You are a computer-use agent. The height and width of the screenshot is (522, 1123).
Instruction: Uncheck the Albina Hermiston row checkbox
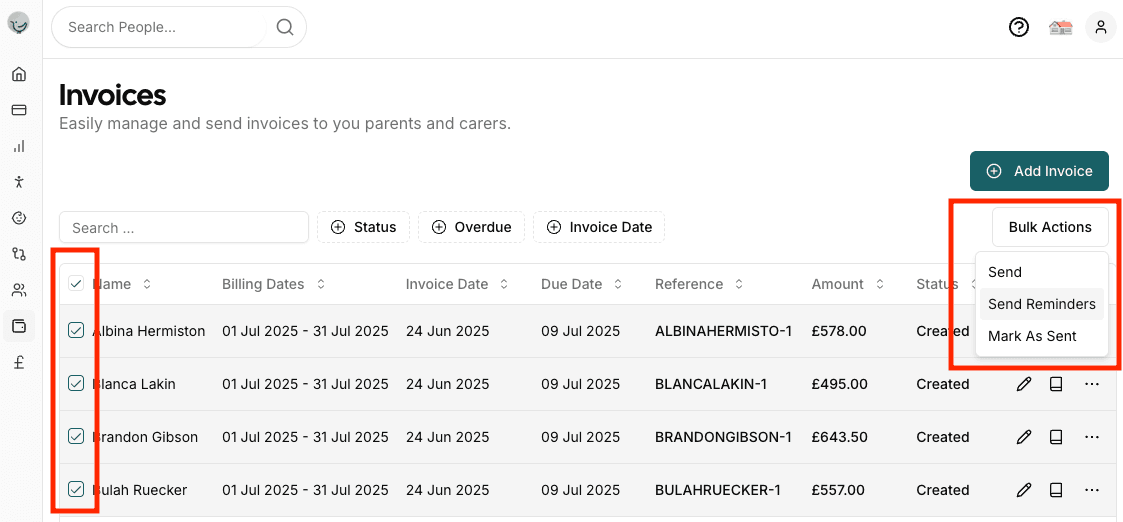[76, 331]
